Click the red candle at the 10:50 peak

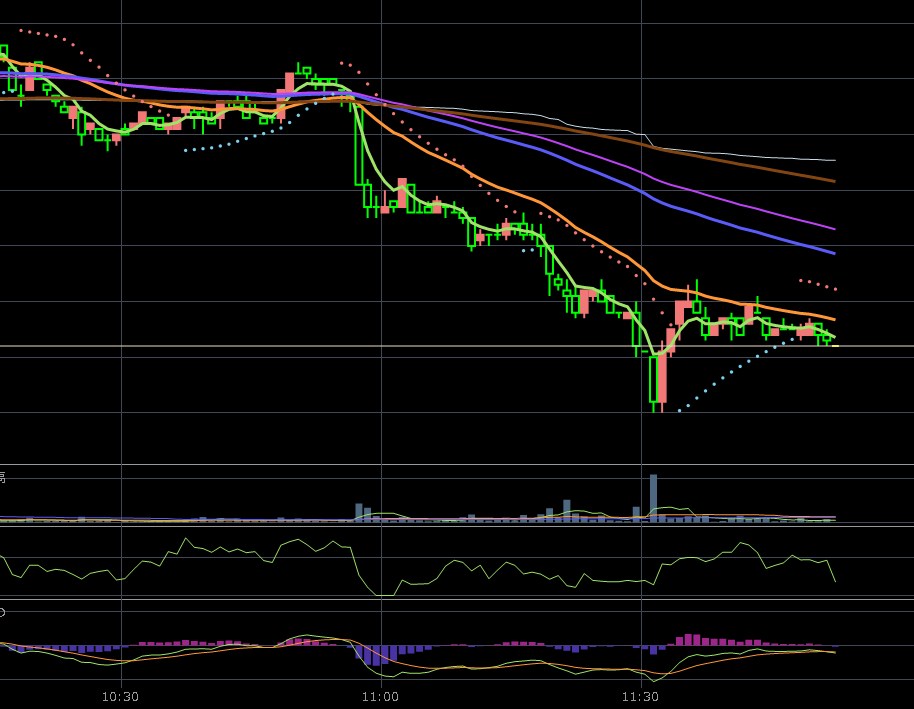tap(289, 82)
